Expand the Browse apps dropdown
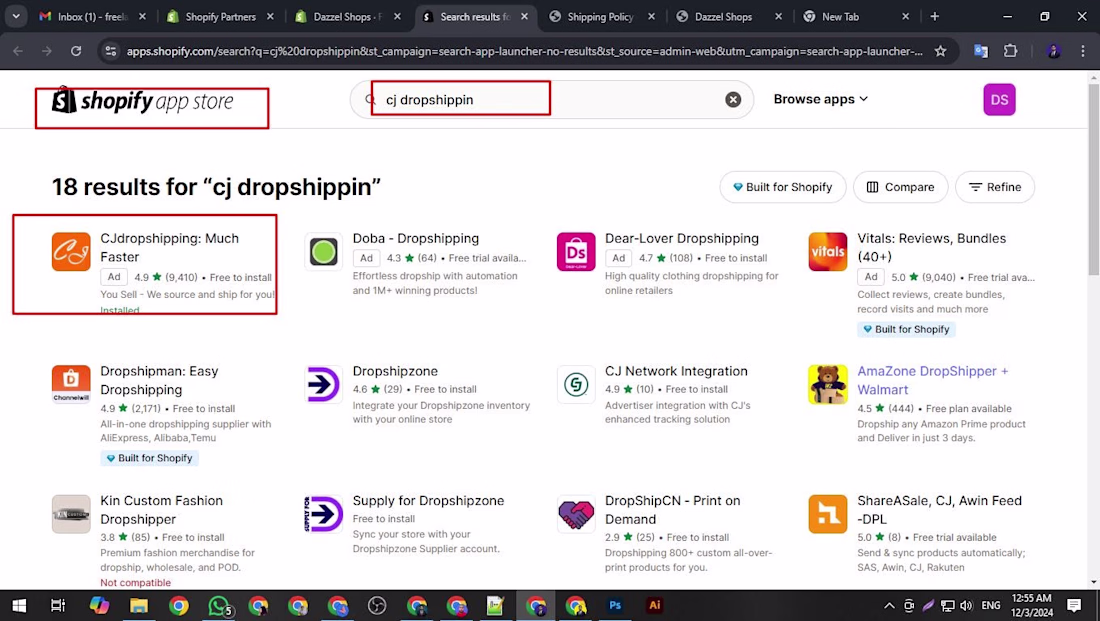The height and width of the screenshot is (621, 1100). pyautogui.click(x=821, y=100)
